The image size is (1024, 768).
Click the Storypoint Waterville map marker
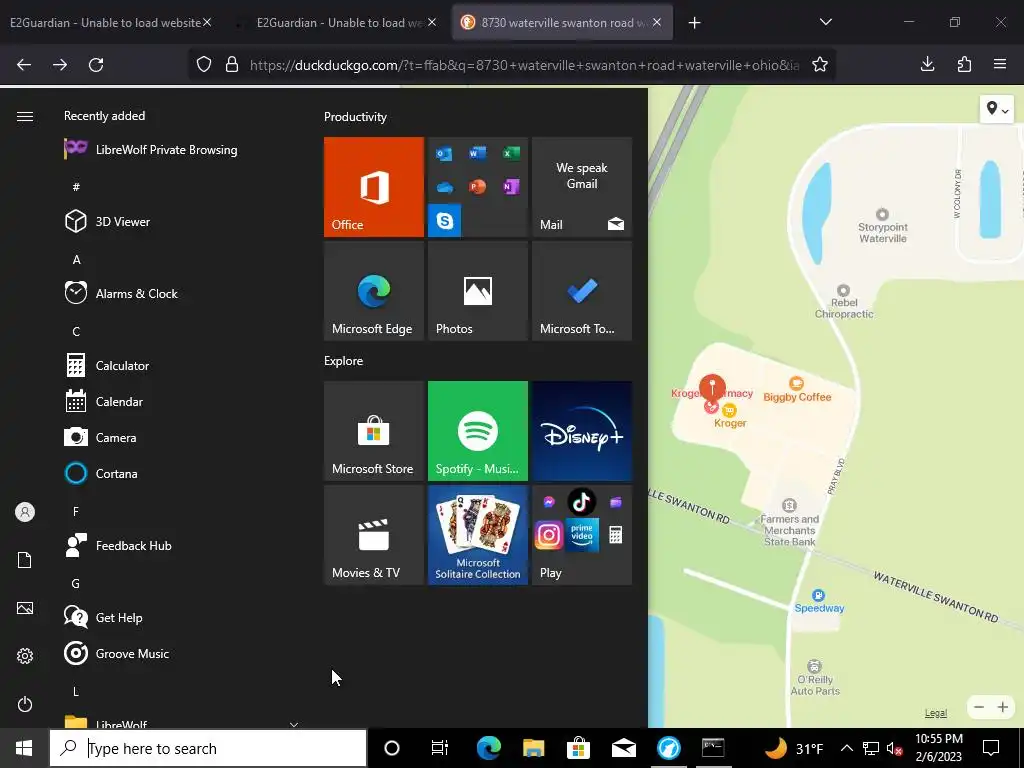[x=882, y=214]
